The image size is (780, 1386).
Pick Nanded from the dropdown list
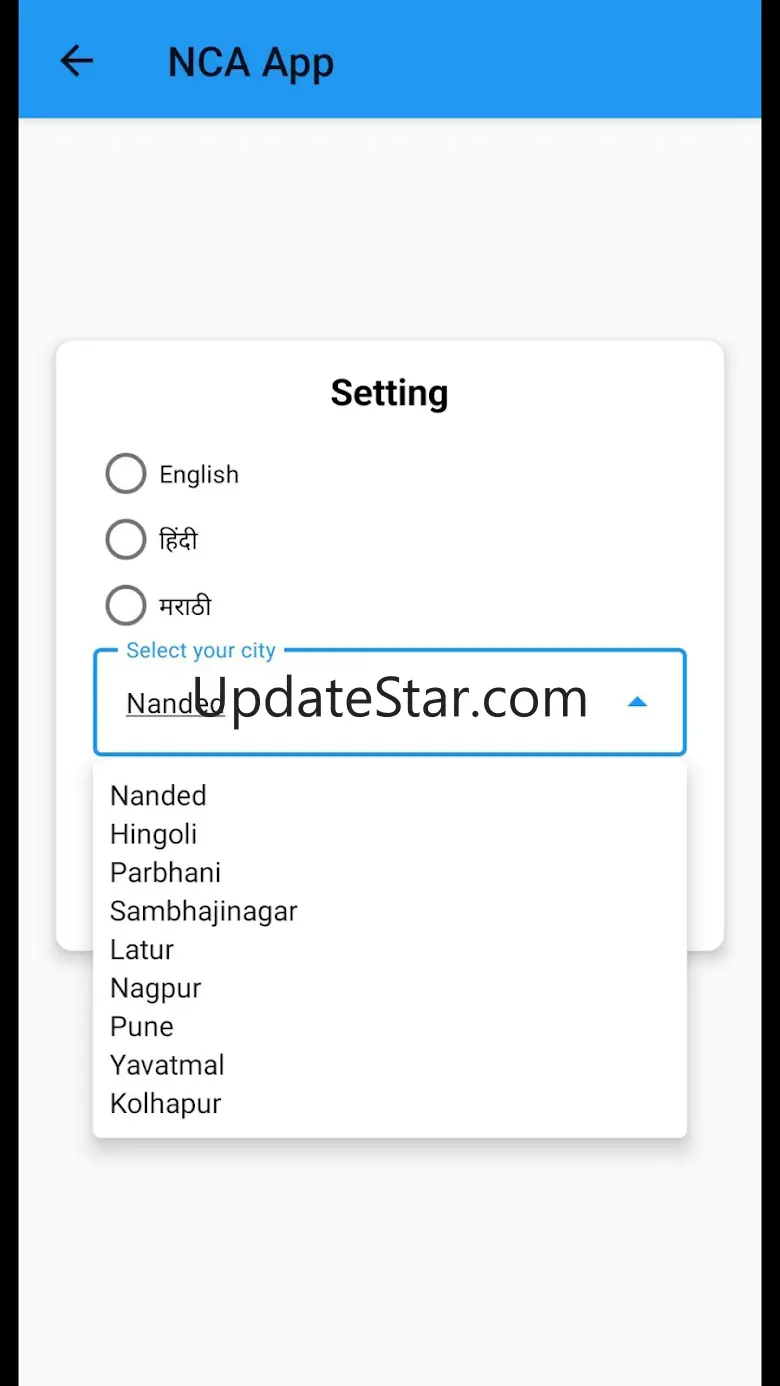(x=158, y=796)
